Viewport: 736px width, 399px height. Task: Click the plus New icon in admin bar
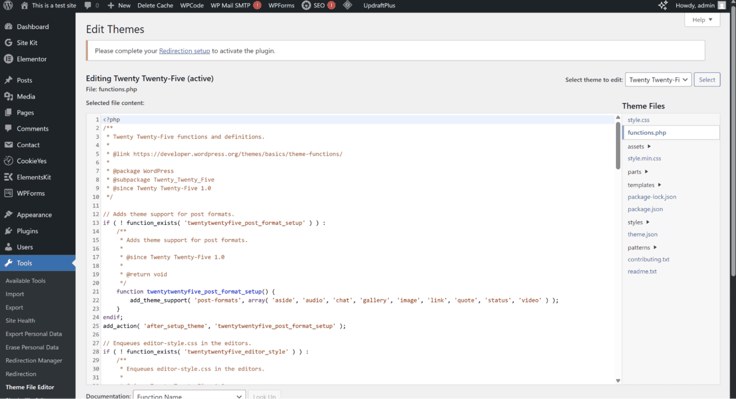point(111,6)
